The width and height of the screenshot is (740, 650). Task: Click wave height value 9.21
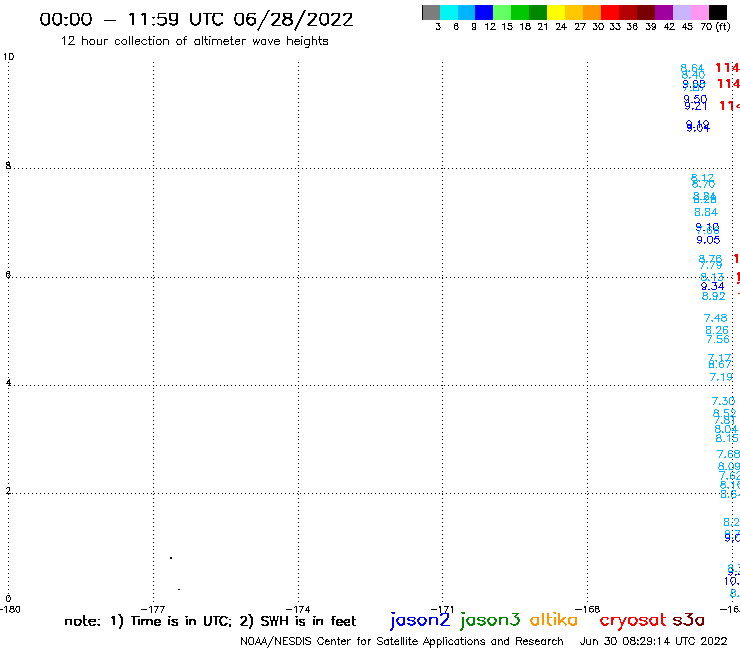point(696,107)
